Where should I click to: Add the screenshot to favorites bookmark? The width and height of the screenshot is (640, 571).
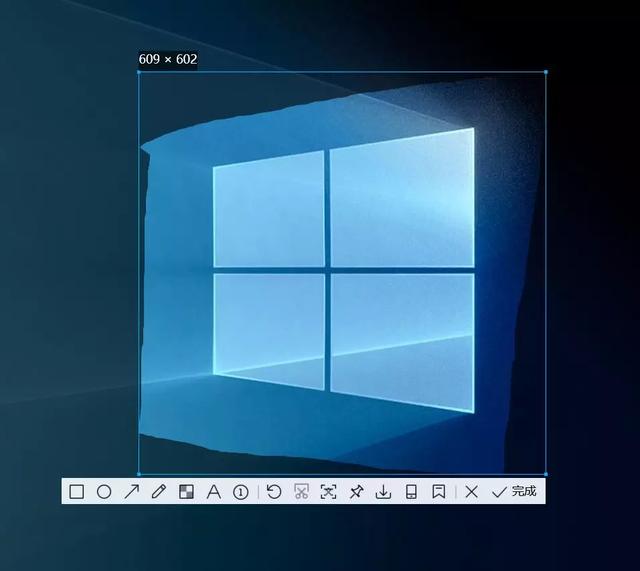439,492
